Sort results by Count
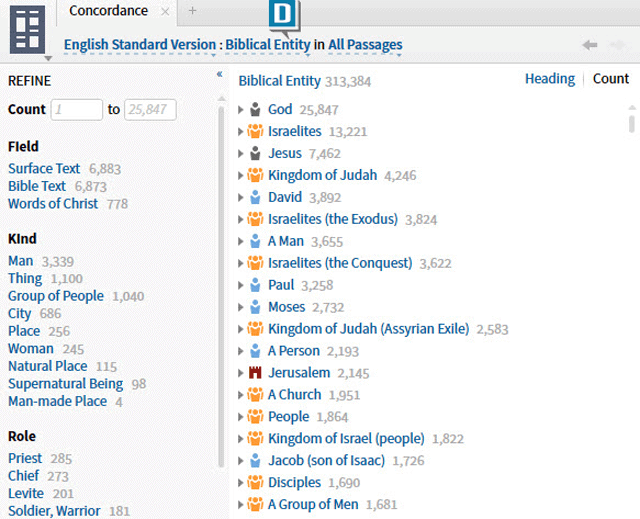The image size is (640, 519). [x=611, y=79]
